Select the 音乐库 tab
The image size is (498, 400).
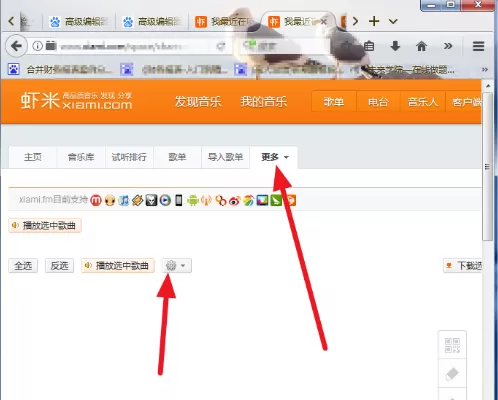click(81, 157)
